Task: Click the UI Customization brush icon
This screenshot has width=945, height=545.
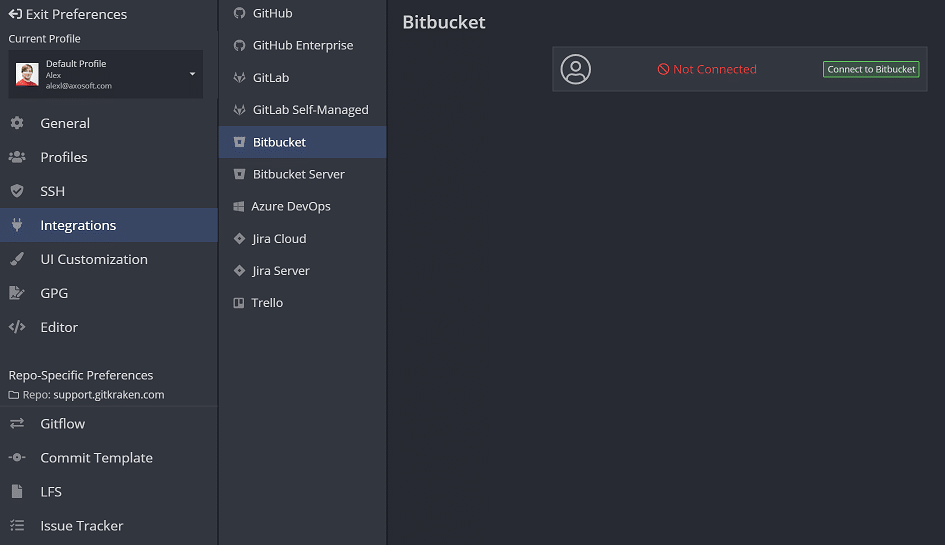Action: coord(17,259)
